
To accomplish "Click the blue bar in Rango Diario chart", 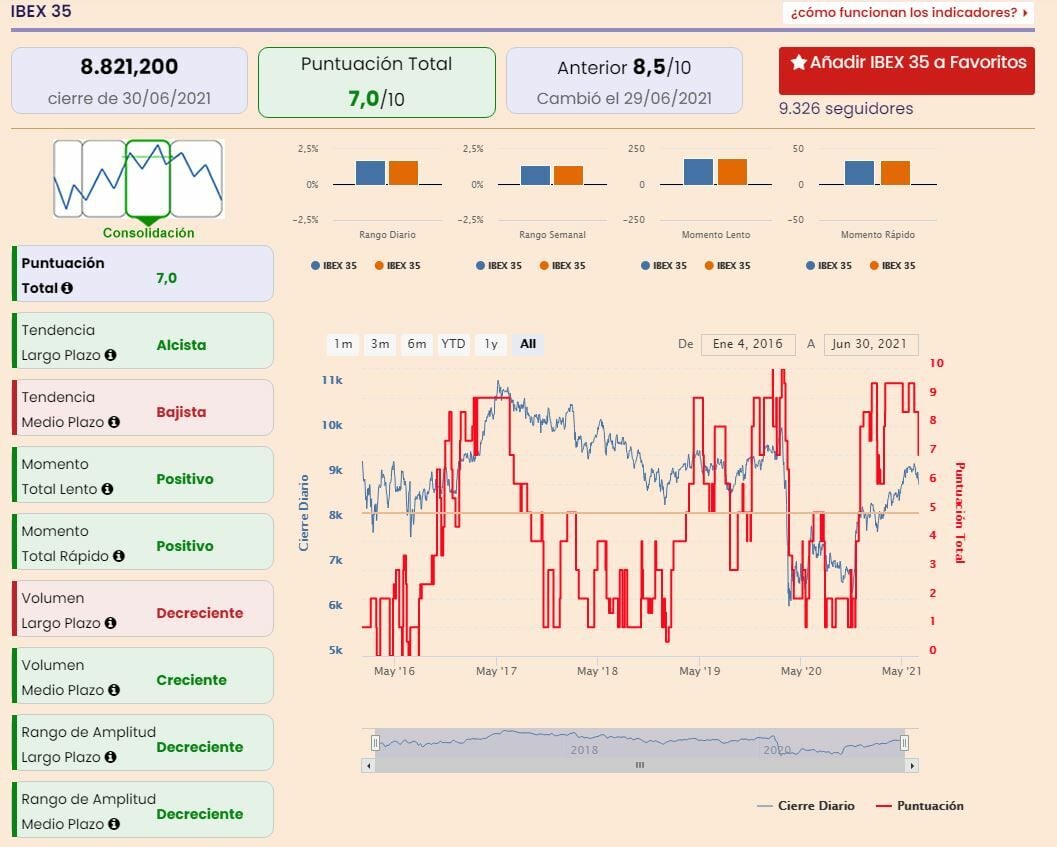I will (x=370, y=173).
